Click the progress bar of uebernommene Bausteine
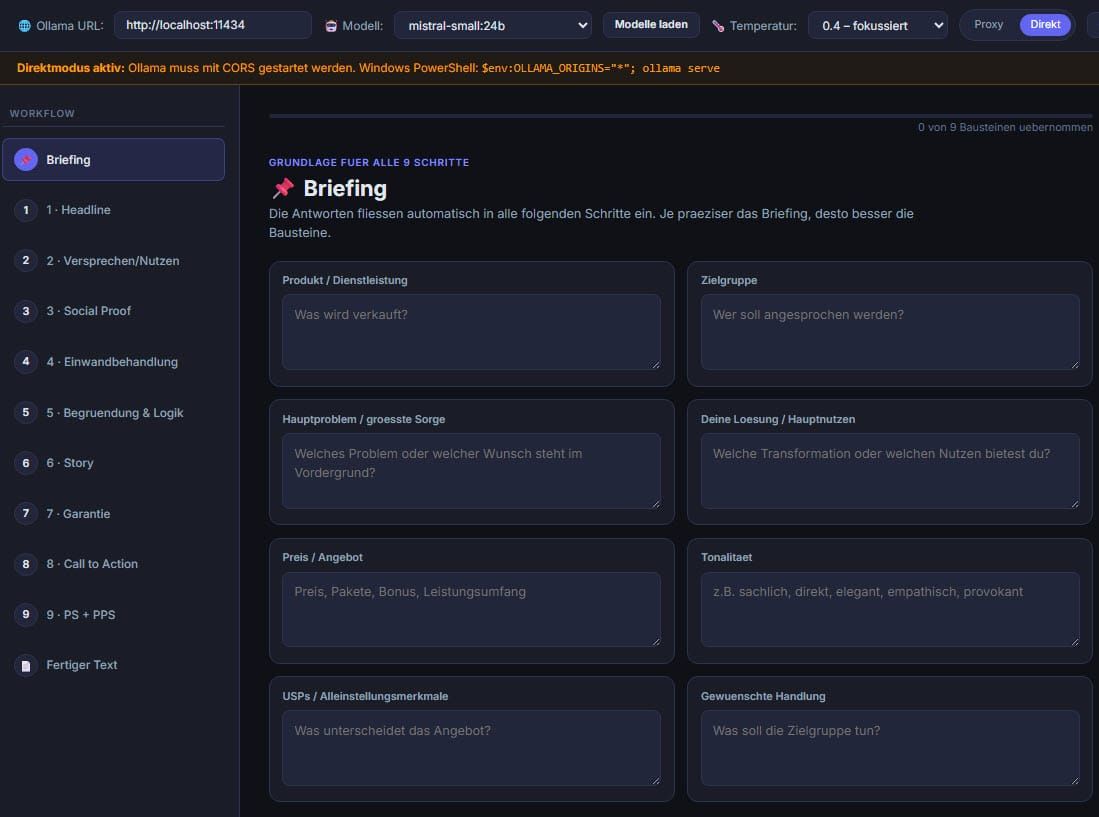 click(681, 116)
